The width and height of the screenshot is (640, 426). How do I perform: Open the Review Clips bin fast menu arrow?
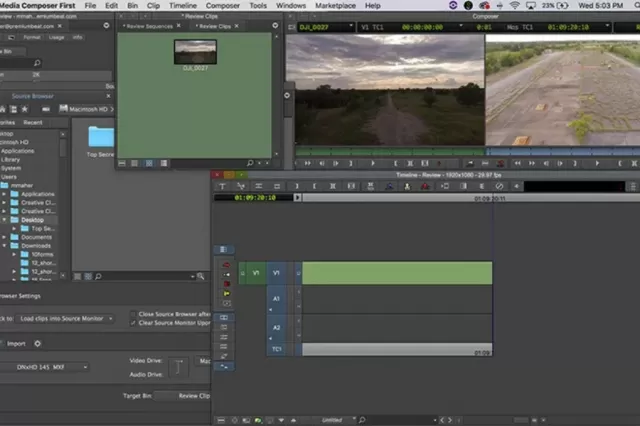(275, 25)
